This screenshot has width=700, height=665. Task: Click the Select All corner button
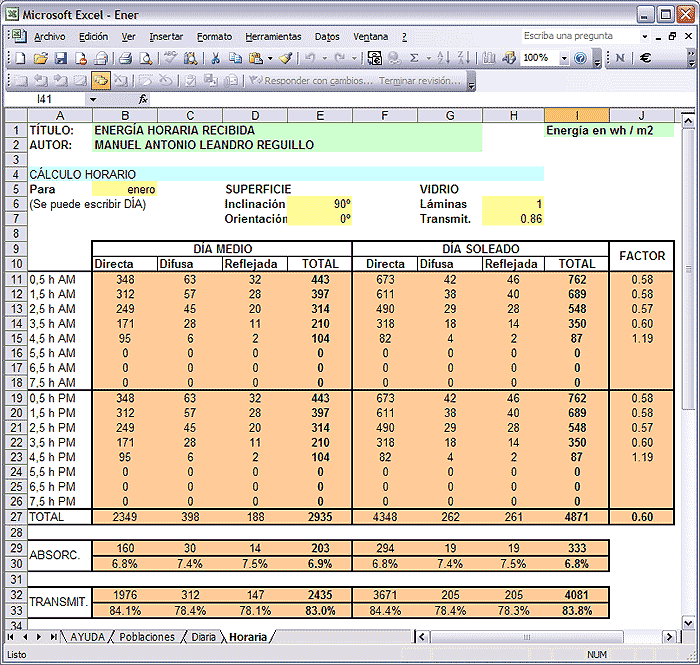coord(16,115)
